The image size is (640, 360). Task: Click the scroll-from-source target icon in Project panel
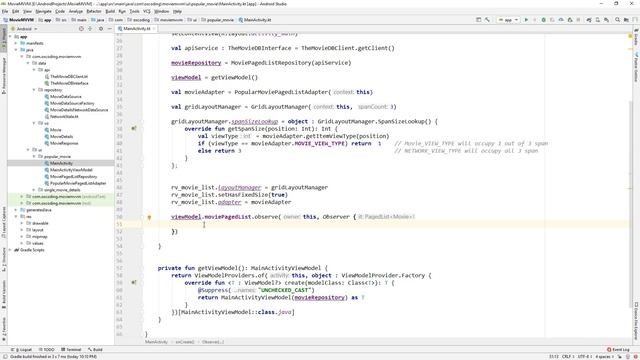coord(81,29)
